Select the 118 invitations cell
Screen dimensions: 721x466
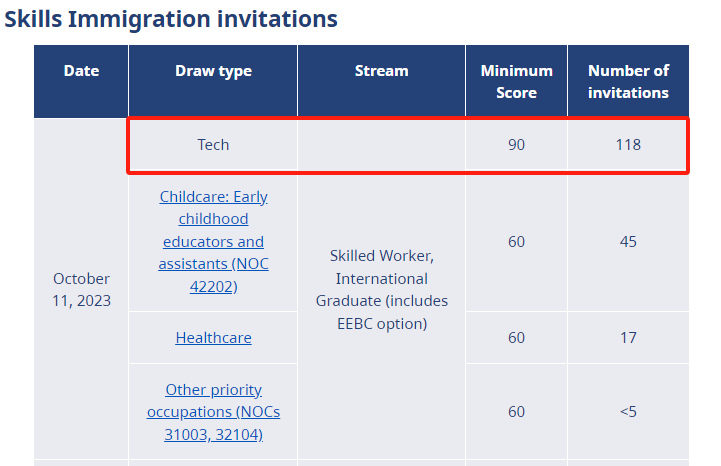pyautogui.click(x=628, y=145)
